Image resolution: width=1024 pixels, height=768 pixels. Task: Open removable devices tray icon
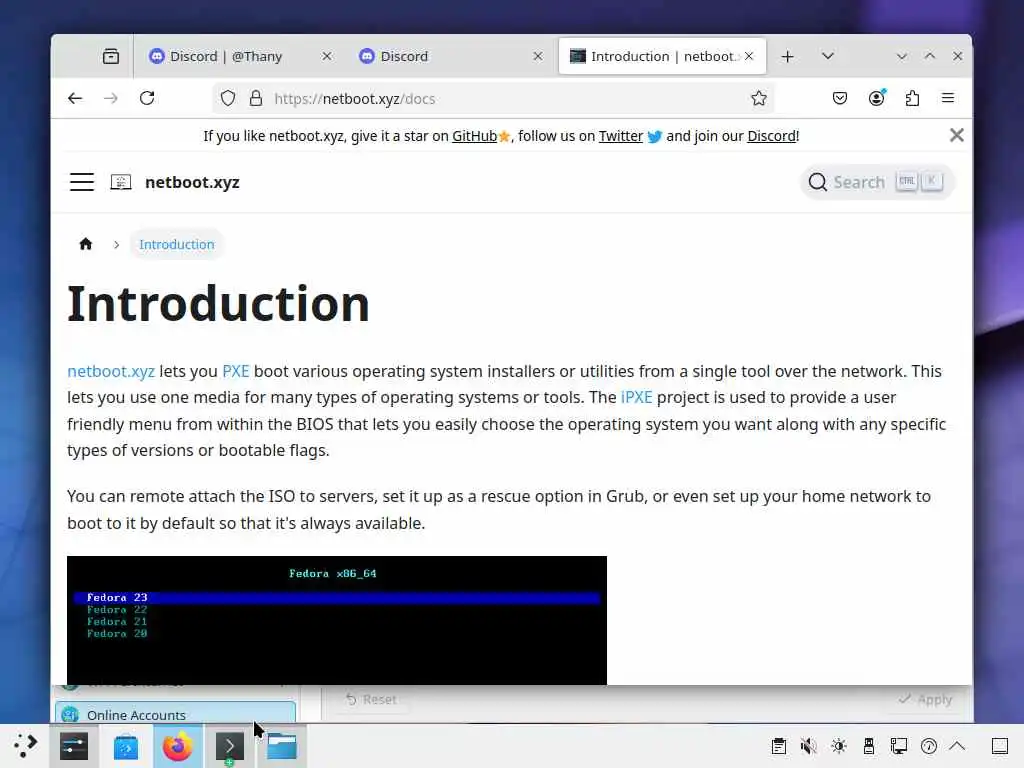[869, 746]
